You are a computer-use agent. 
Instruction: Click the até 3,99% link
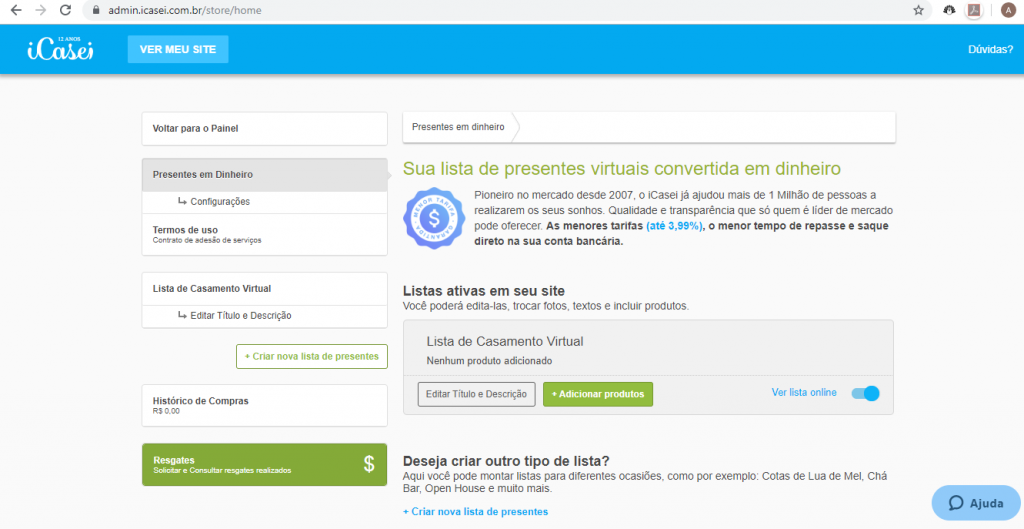[x=674, y=226]
